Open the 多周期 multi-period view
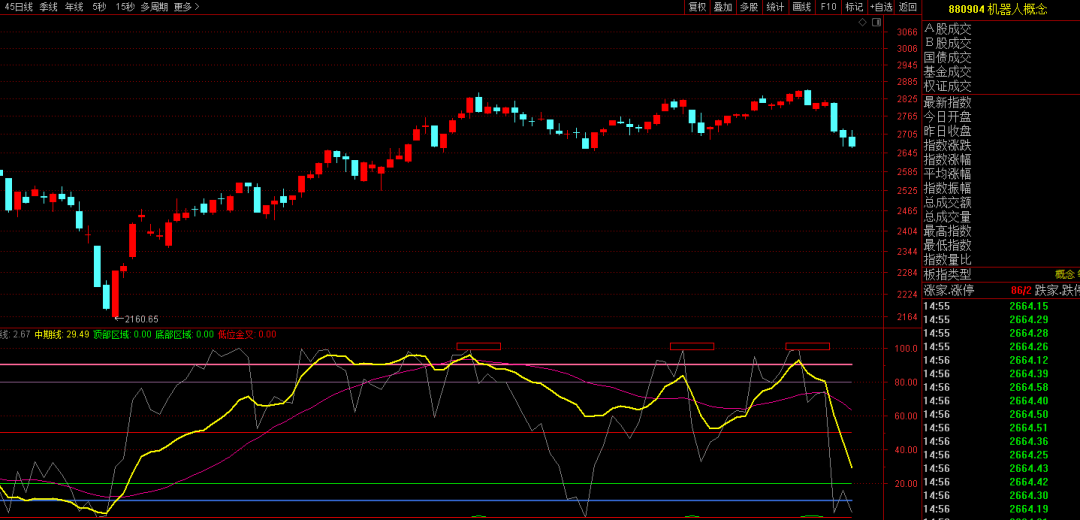Image resolution: width=1080 pixels, height=520 pixels. 154,7
